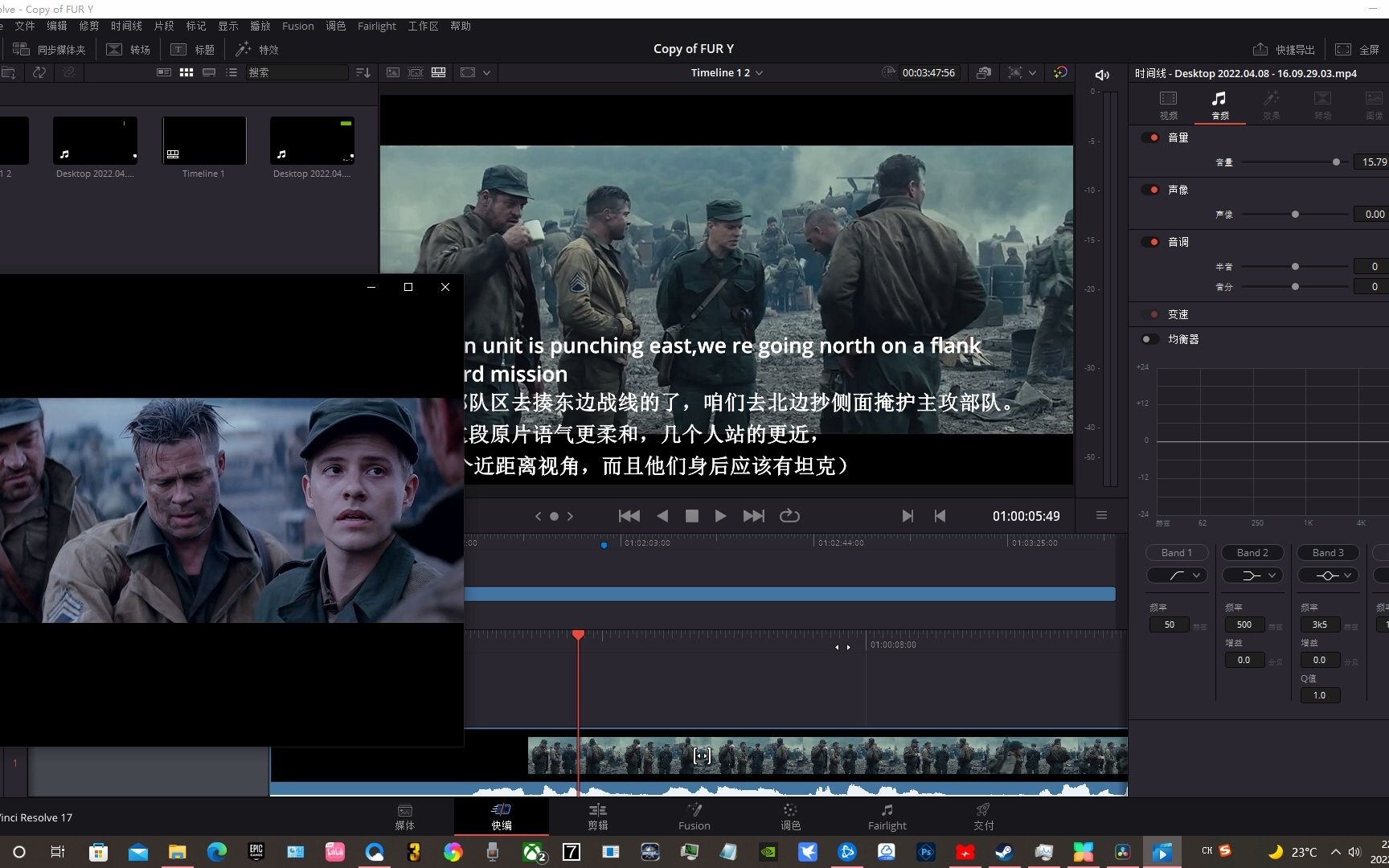The width and height of the screenshot is (1389, 868).
Task: Open the Video (视频) inspector tab
Action: tap(1168, 104)
